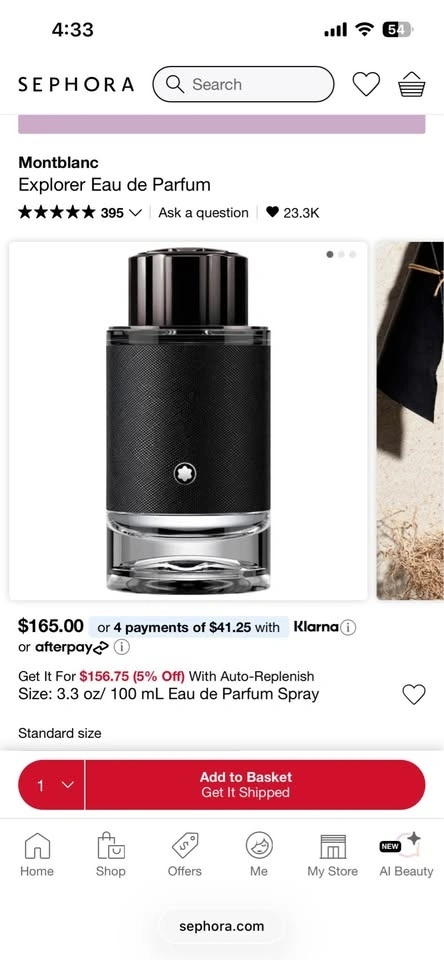Image resolution: width=444 pixels, height=960 pixels.
Task: View the next product image thumbnail
Action: [x=410, y=421]
